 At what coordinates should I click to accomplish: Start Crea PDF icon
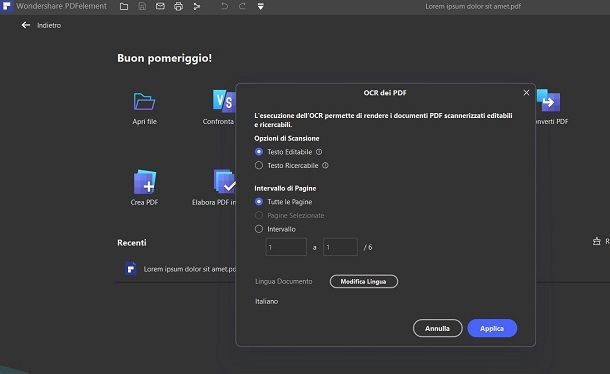coord(144,182)
